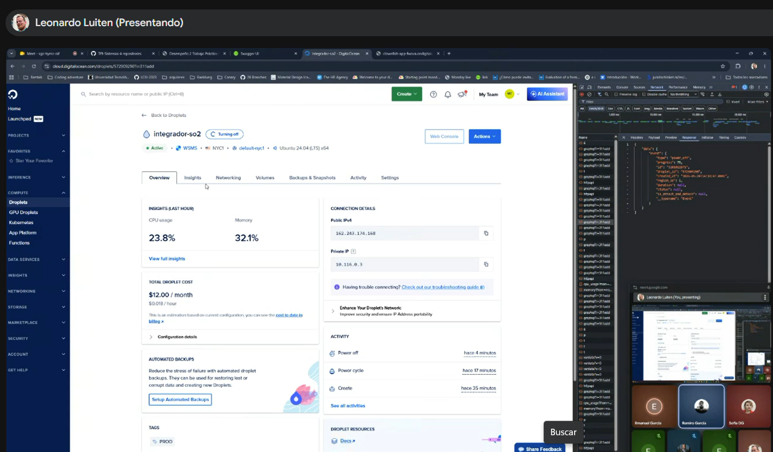This screenshot has width=773, height=452.
Task: Open the notifications bell
Action: [x=448, y=94]
